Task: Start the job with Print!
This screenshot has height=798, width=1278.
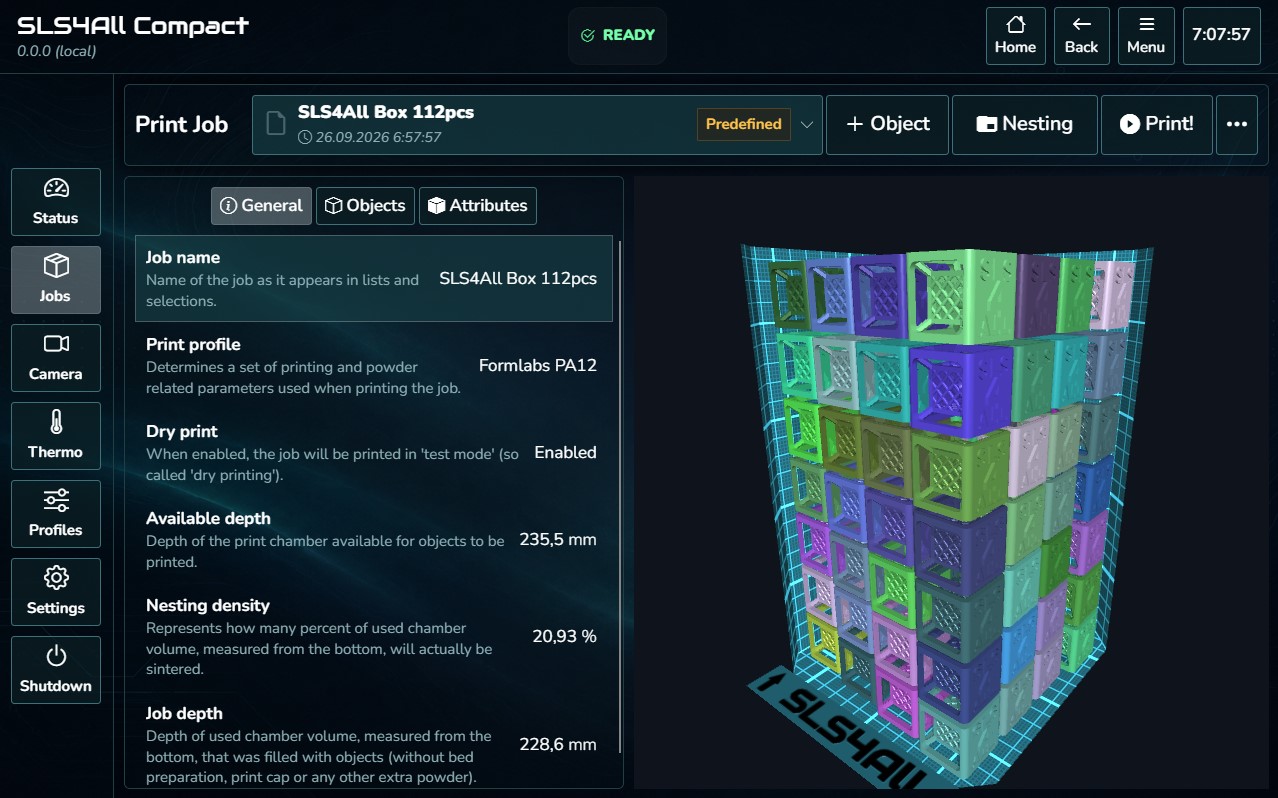Action: click(1157, 125)
